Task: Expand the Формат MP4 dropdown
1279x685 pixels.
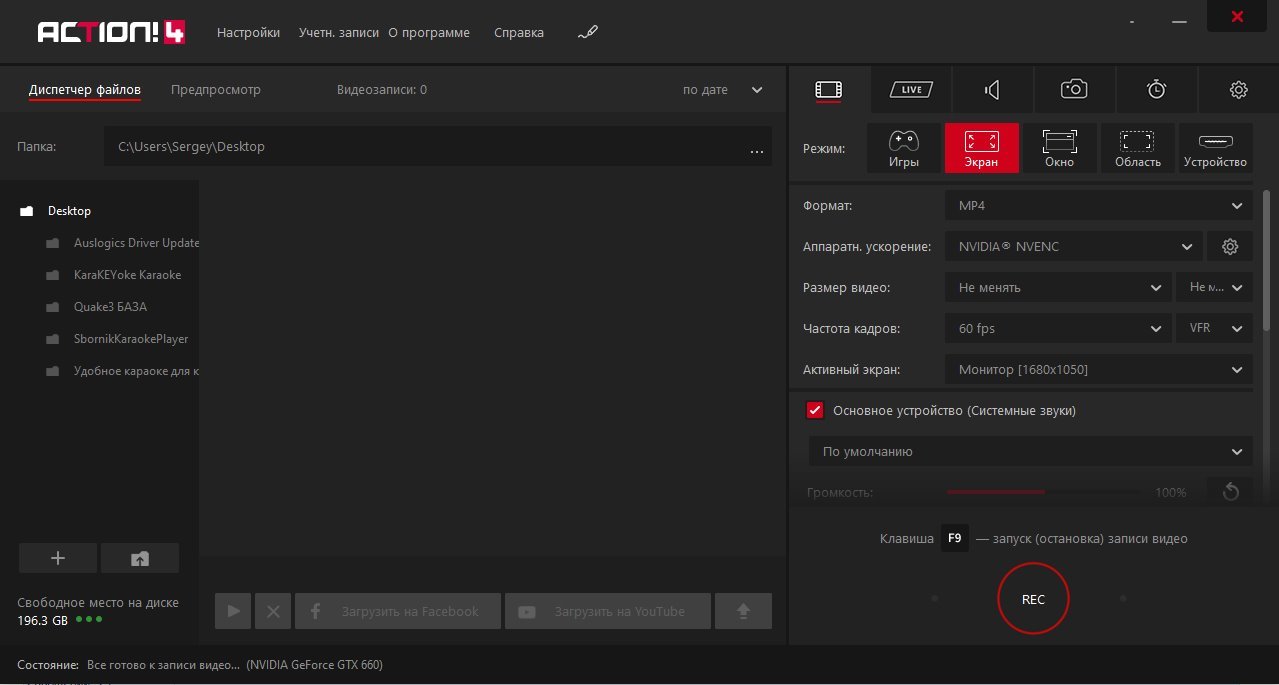Action: pyautogui.click(x=1099, y=205)
